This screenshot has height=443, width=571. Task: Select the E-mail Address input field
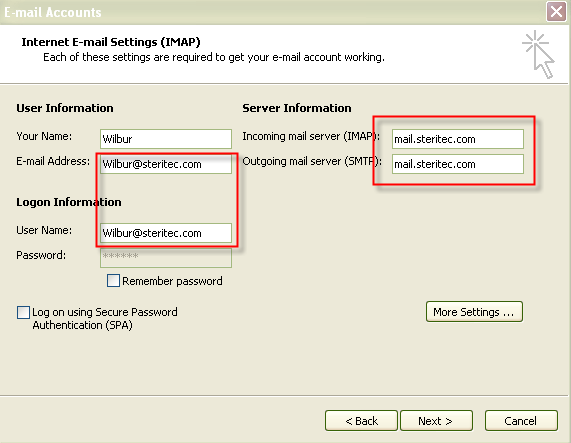[x=166, y=164]
